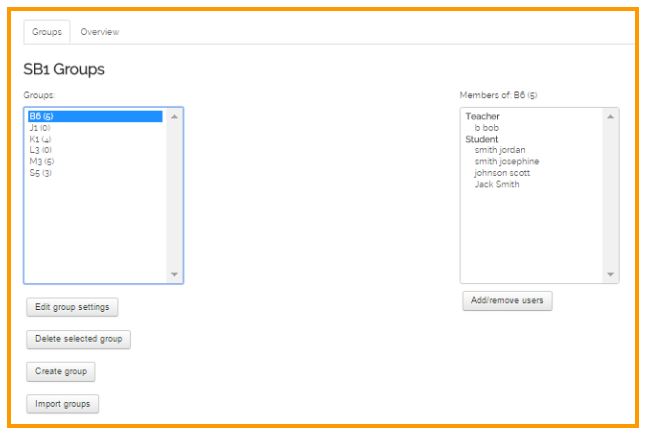Select group S5 (3) in list

coord(95,173)
